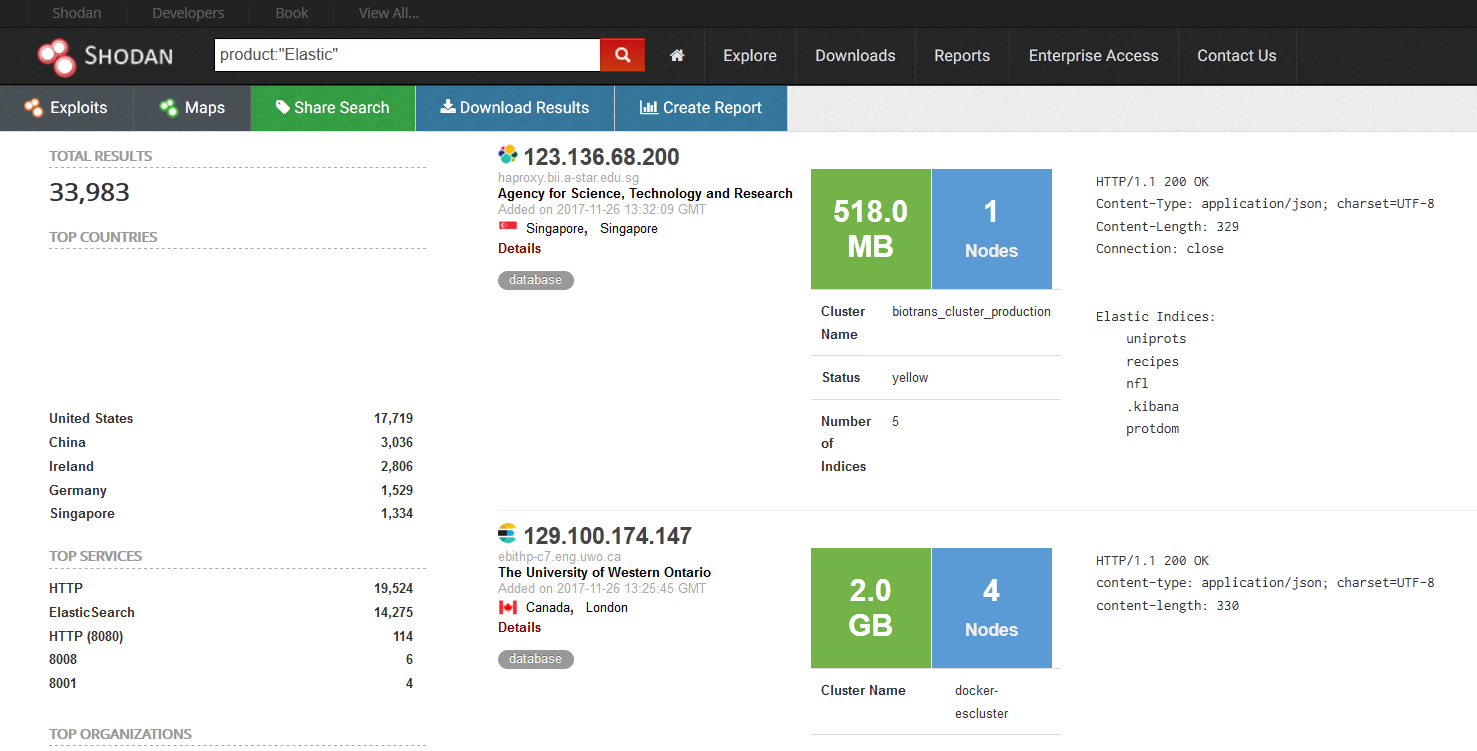Click the Shodan logo icon

(x=57, y=56)
